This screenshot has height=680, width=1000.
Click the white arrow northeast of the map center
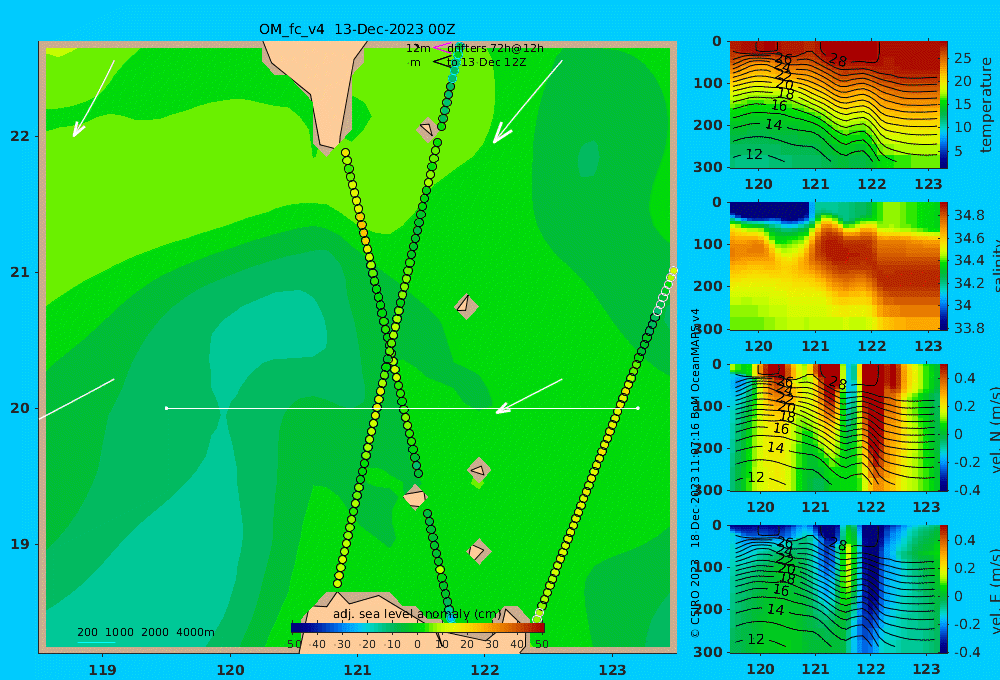(527, 102)
